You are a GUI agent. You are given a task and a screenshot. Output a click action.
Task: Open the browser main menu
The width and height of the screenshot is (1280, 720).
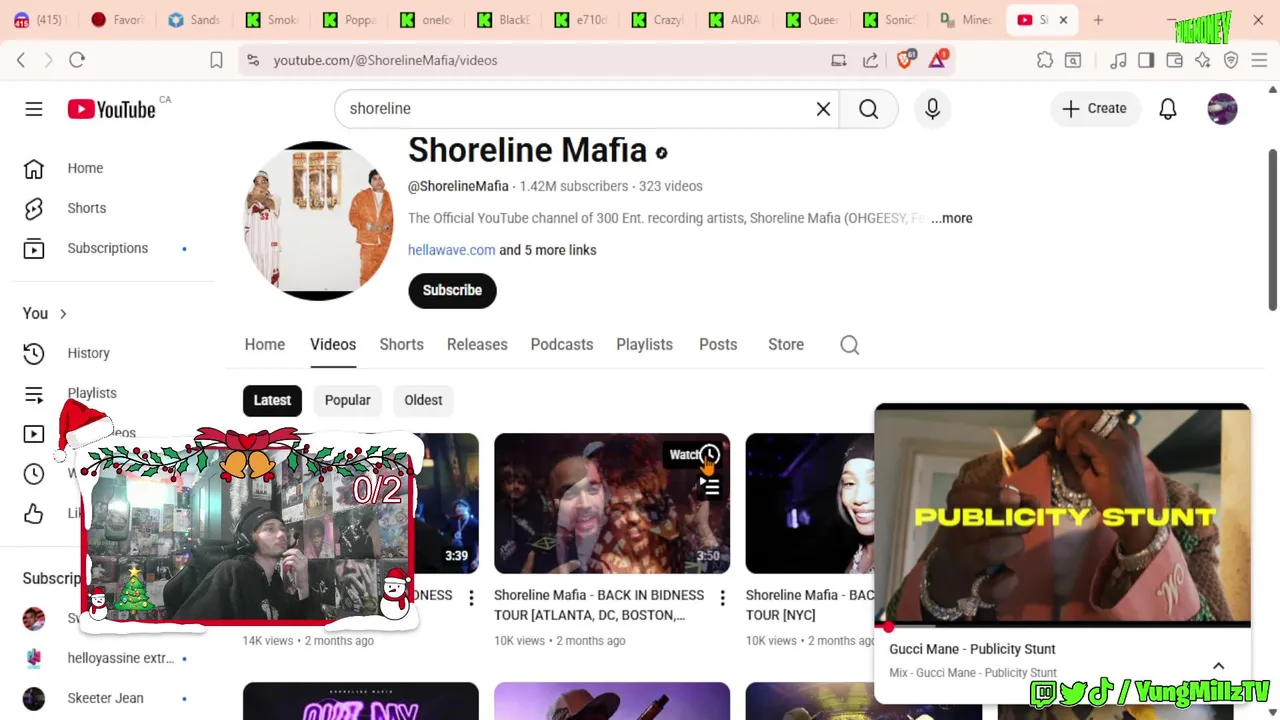(1259, 60)
